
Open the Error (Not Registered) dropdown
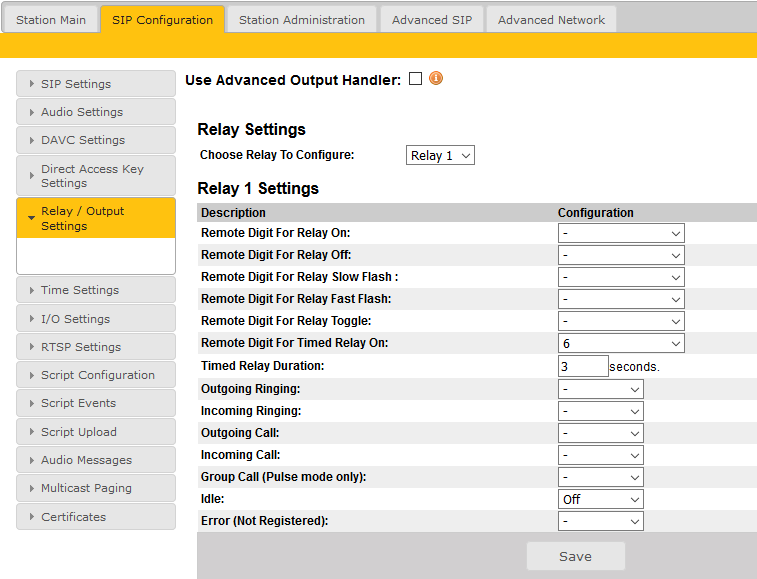click(x=600, y=521)
